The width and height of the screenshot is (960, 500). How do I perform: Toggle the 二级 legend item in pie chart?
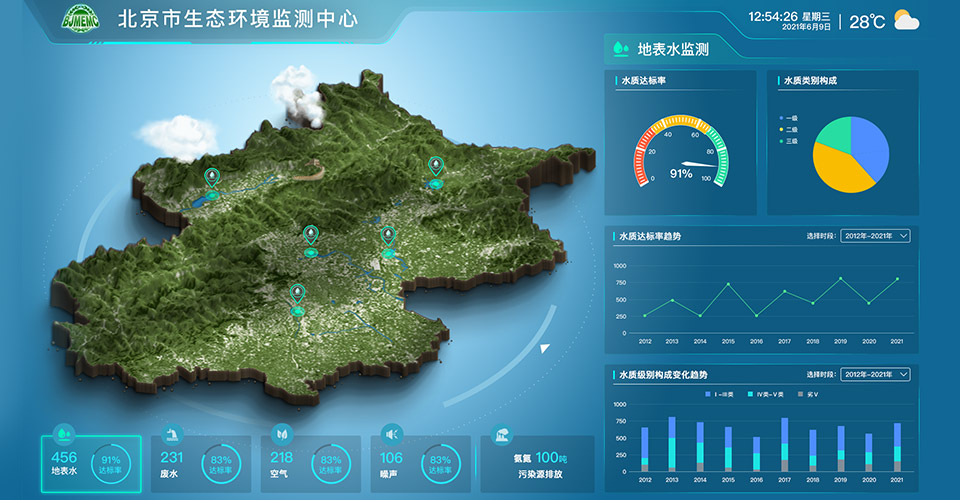pyautogui.click(x=787, y=130)
